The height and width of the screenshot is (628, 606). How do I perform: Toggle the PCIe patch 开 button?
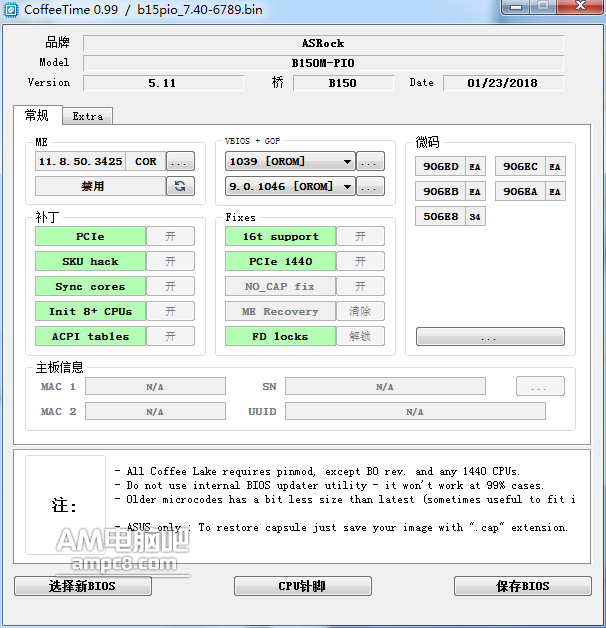point(170,236)
